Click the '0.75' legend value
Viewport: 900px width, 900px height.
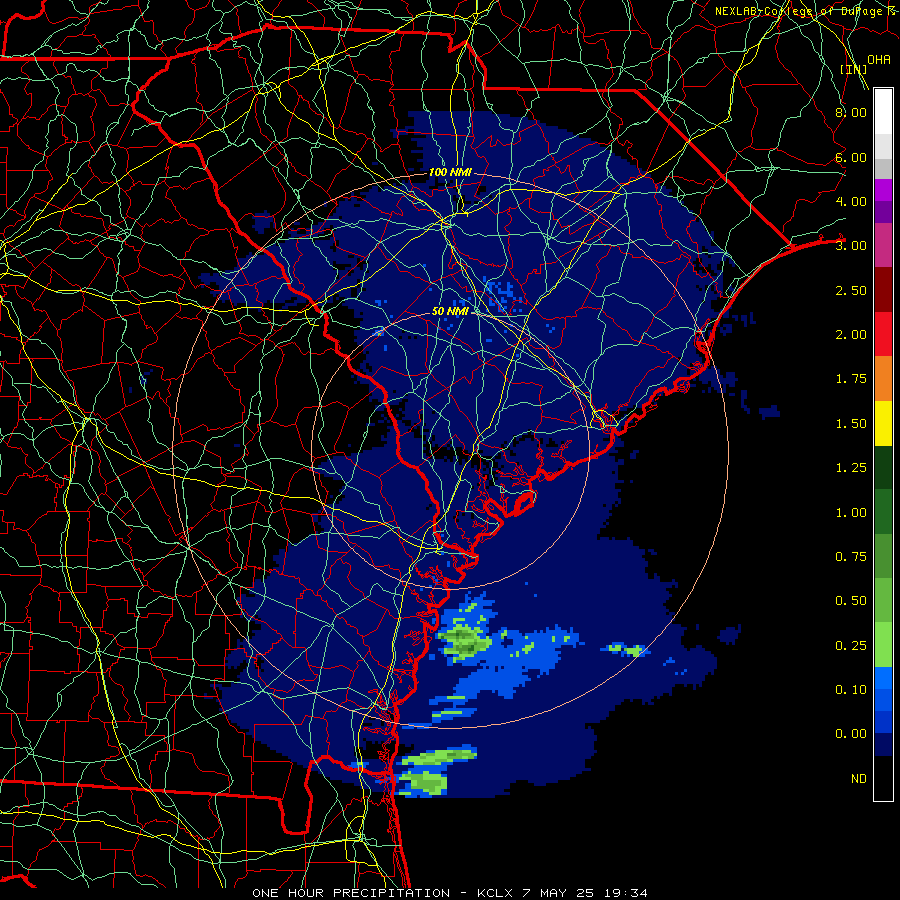(x=851, y=557)
